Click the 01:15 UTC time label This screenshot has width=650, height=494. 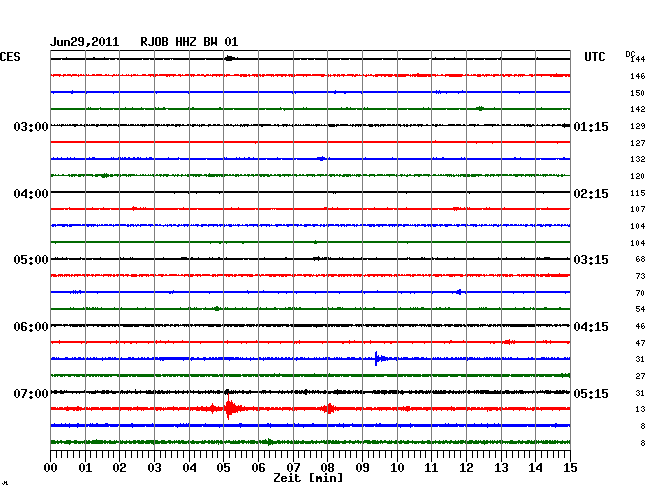(591, 127)
